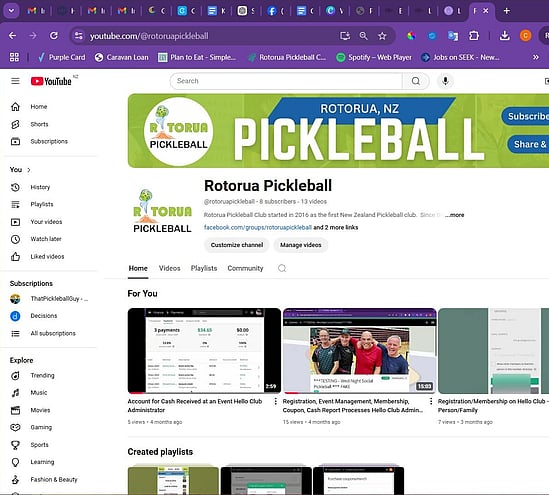549x495 pixels.
Task: Expand the tab search dropdown arrow
Action: (x=11, y=11)
